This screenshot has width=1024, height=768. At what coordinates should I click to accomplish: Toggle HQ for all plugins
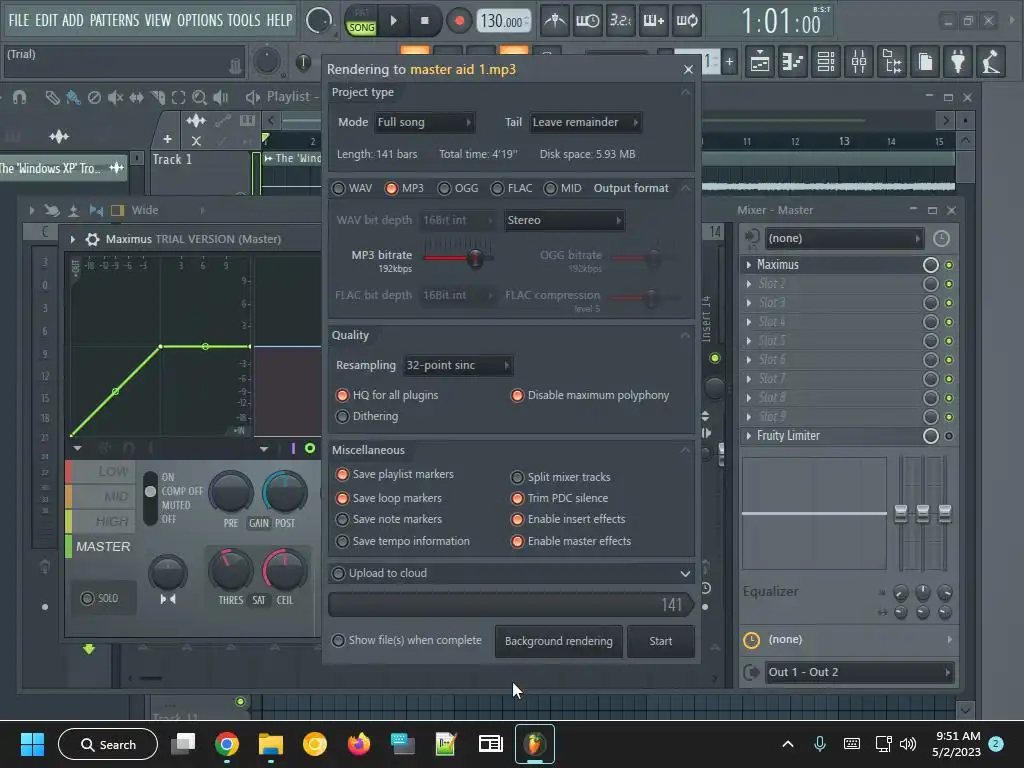coord(387,395)
